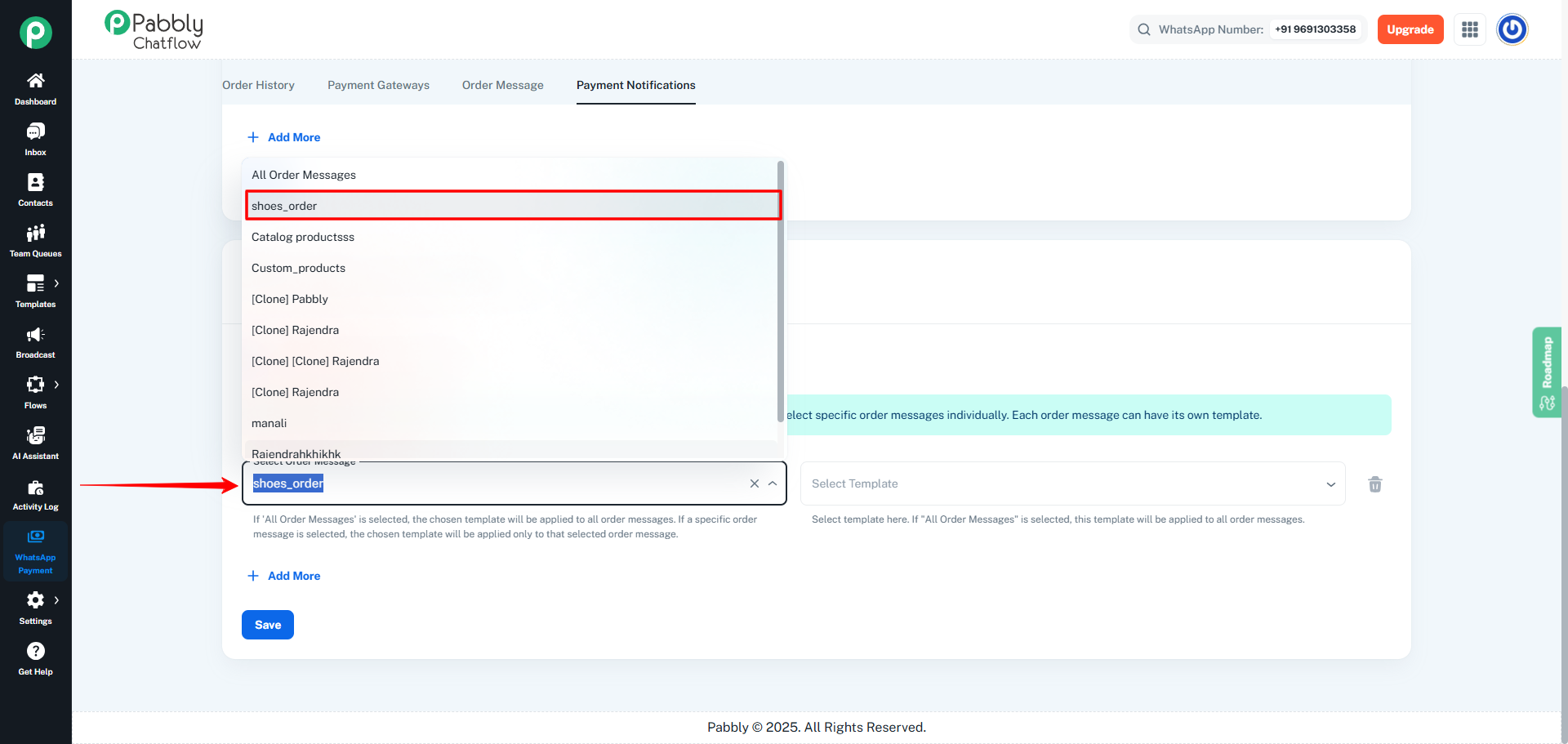1568x744 pixels.
Task: Expand the Templates submenu chevron
Action: [x=56, y=283]
